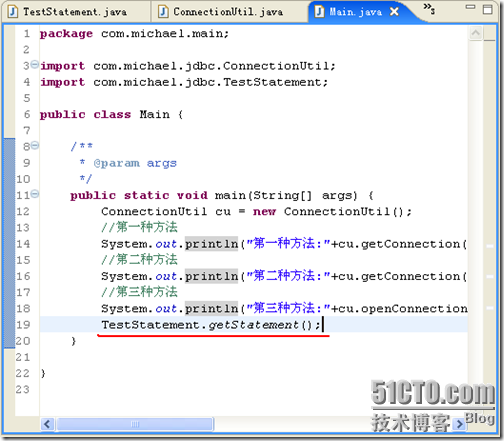504x441 pixels.
Task: Click the overview ruler marker beside line 18
Action: pos(490,308)
